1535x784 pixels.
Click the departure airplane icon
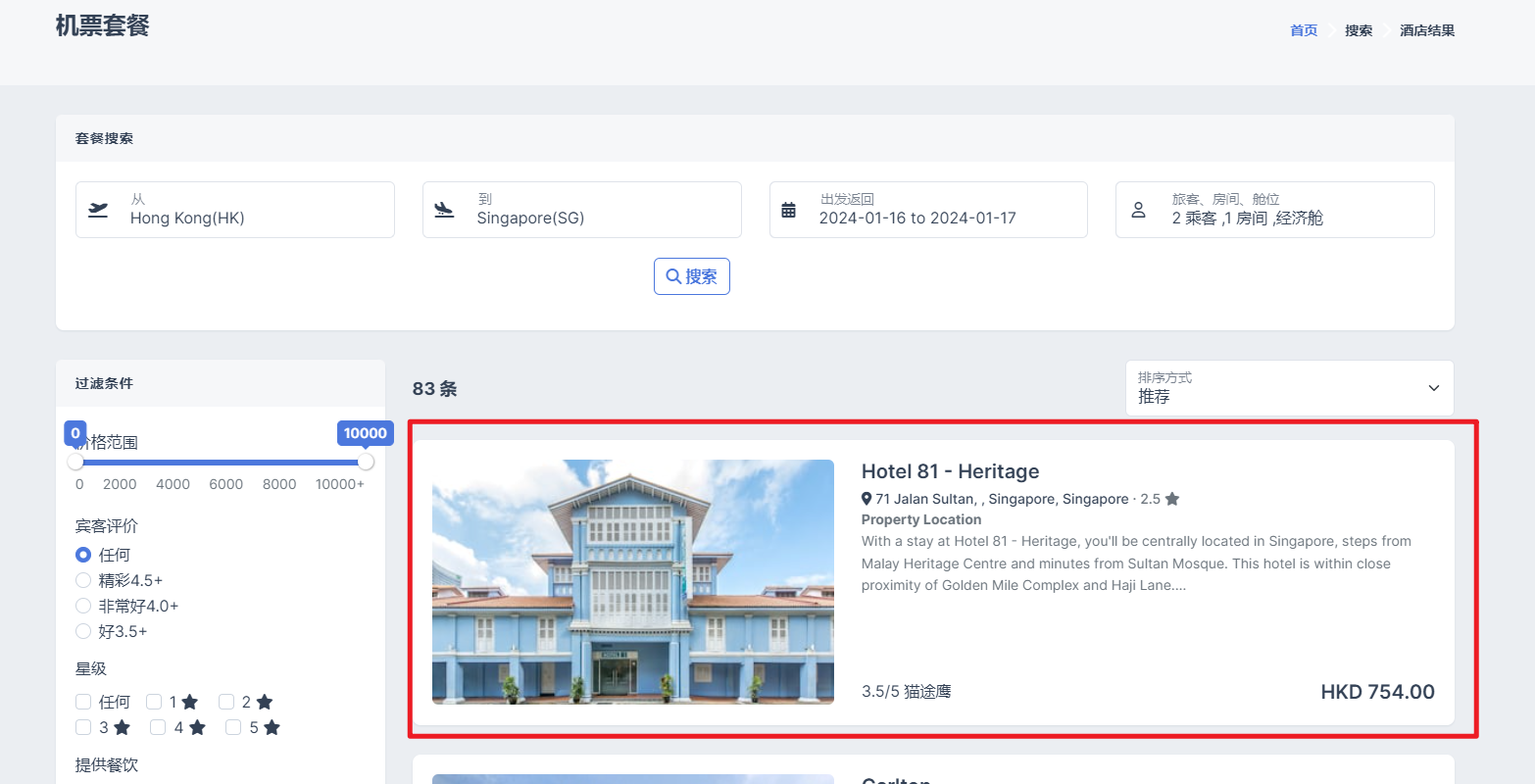98,210
